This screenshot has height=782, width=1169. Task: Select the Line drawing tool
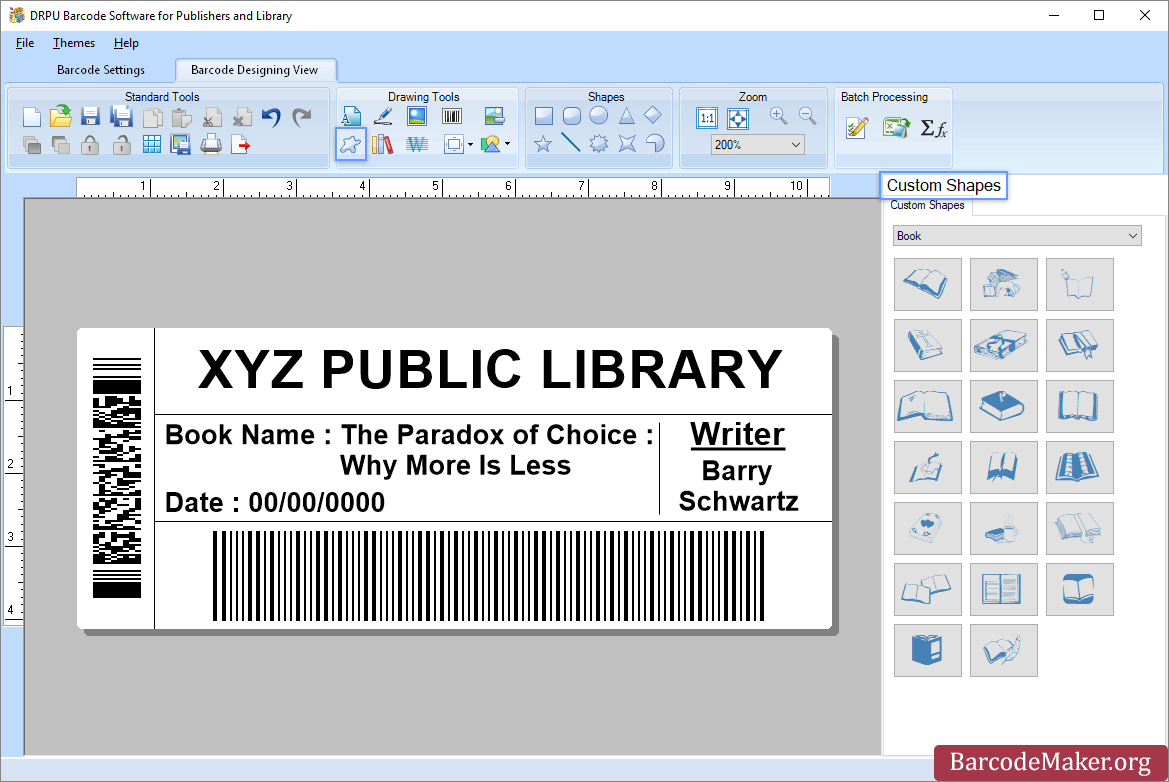571,142
